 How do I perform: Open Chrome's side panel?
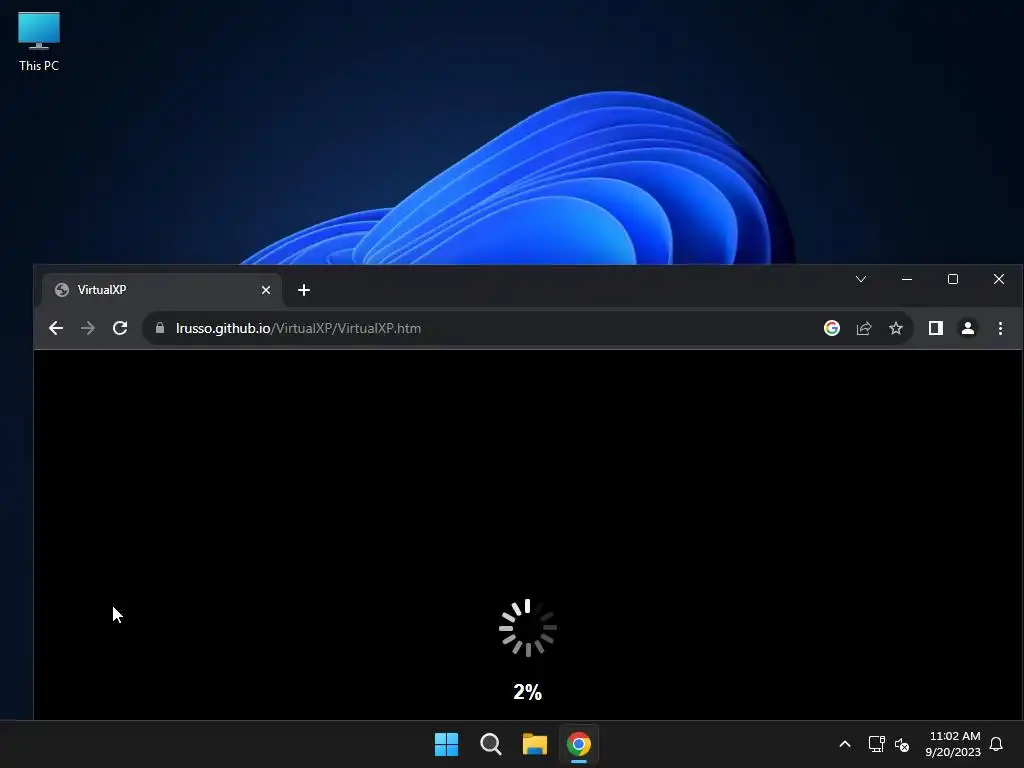click(x=936, y=328)
